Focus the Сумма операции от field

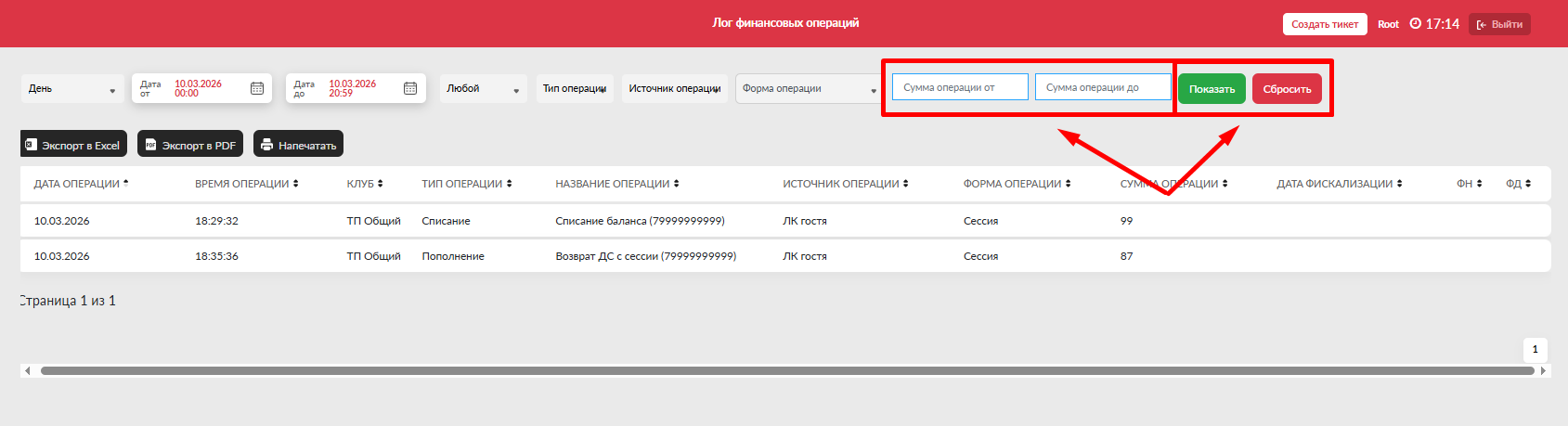[960, 87]
